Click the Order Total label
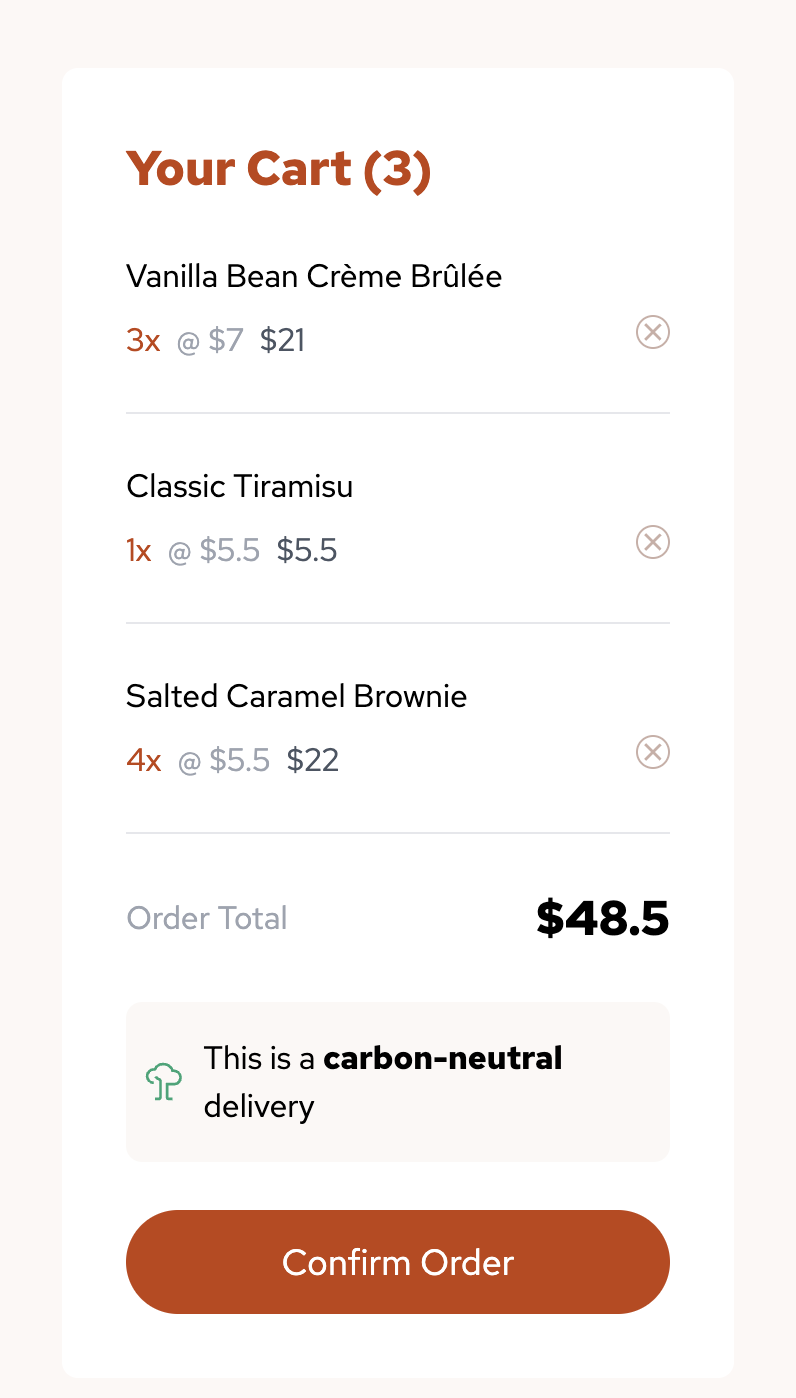 207,918
